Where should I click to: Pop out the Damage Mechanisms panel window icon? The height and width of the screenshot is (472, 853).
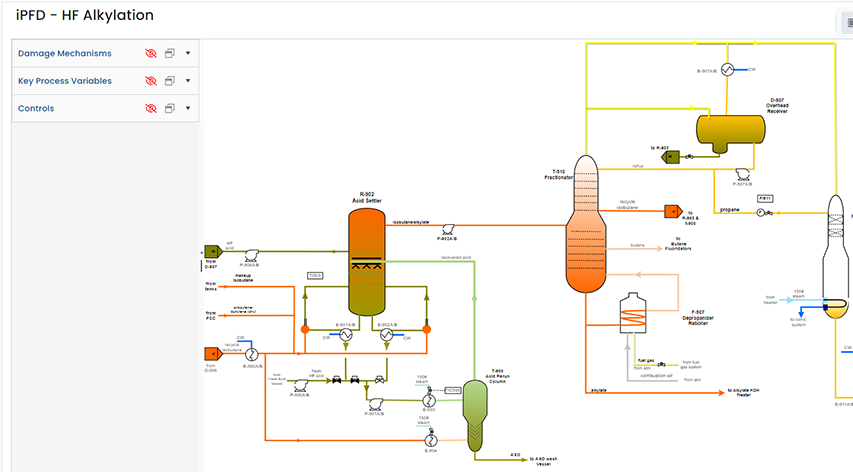pyautogui.click(x=170, y=53)
